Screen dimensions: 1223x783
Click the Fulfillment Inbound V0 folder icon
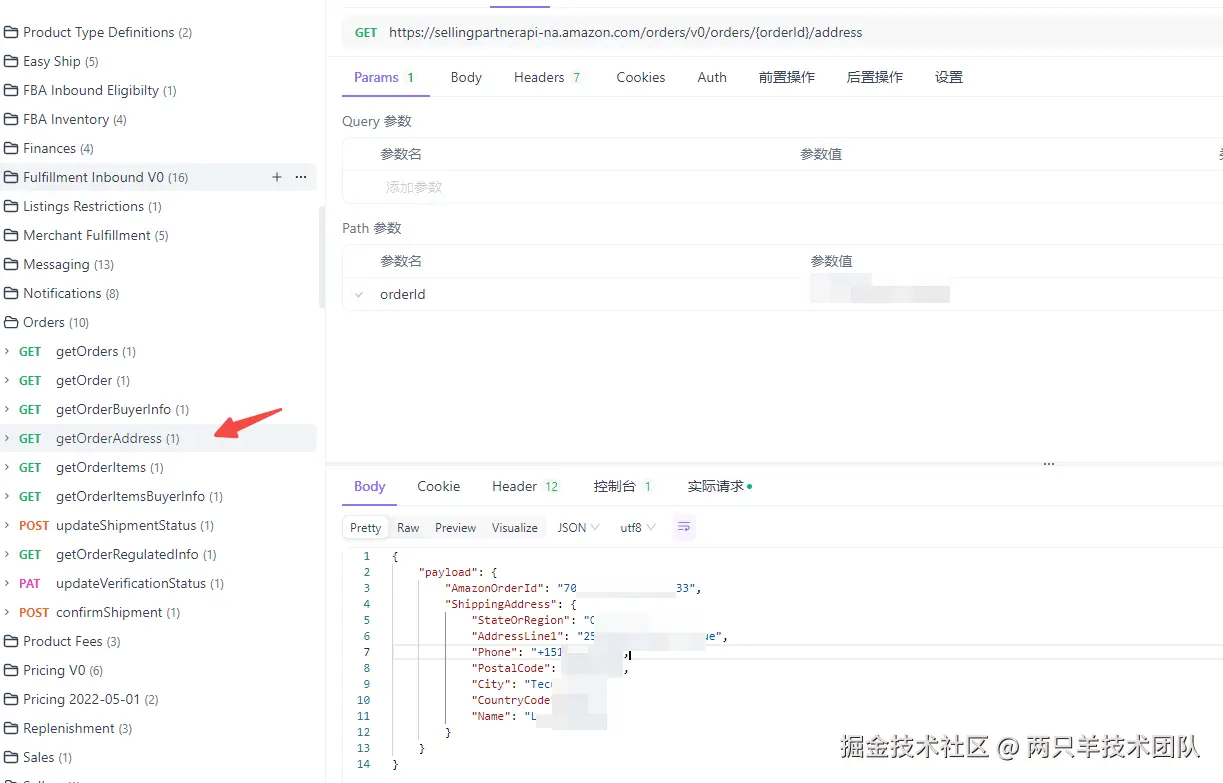pos(11,177)
